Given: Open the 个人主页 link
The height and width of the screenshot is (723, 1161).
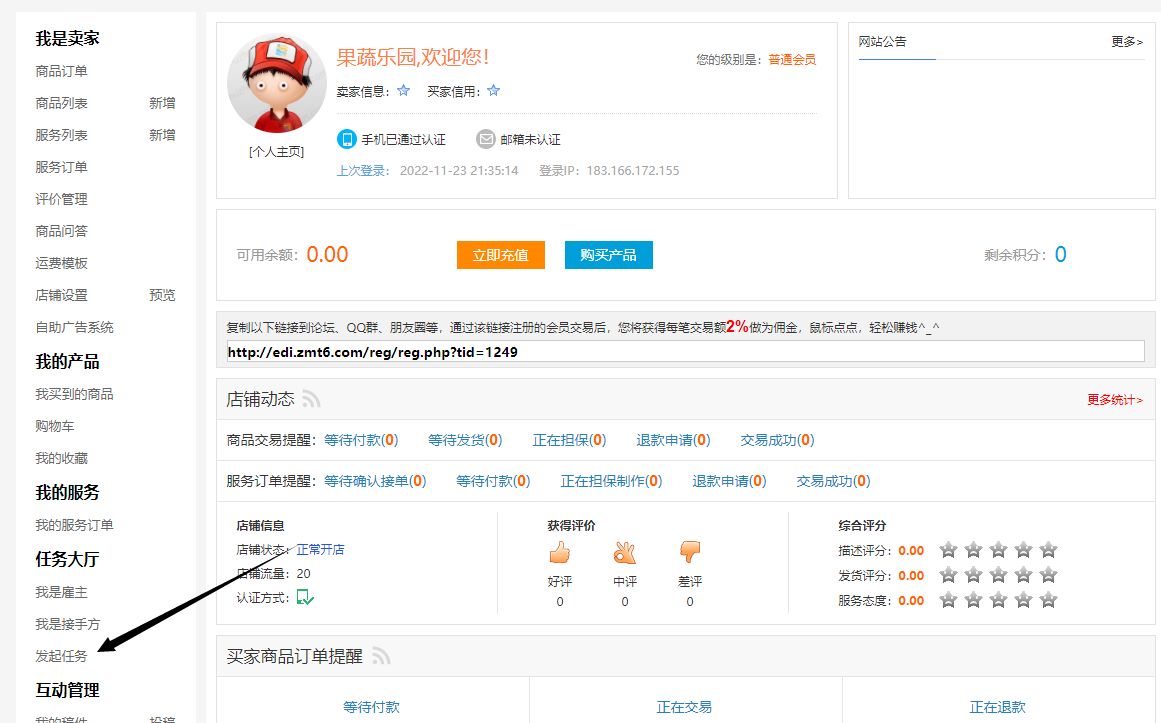Looking at the screenshot, I should pos(276,152).
